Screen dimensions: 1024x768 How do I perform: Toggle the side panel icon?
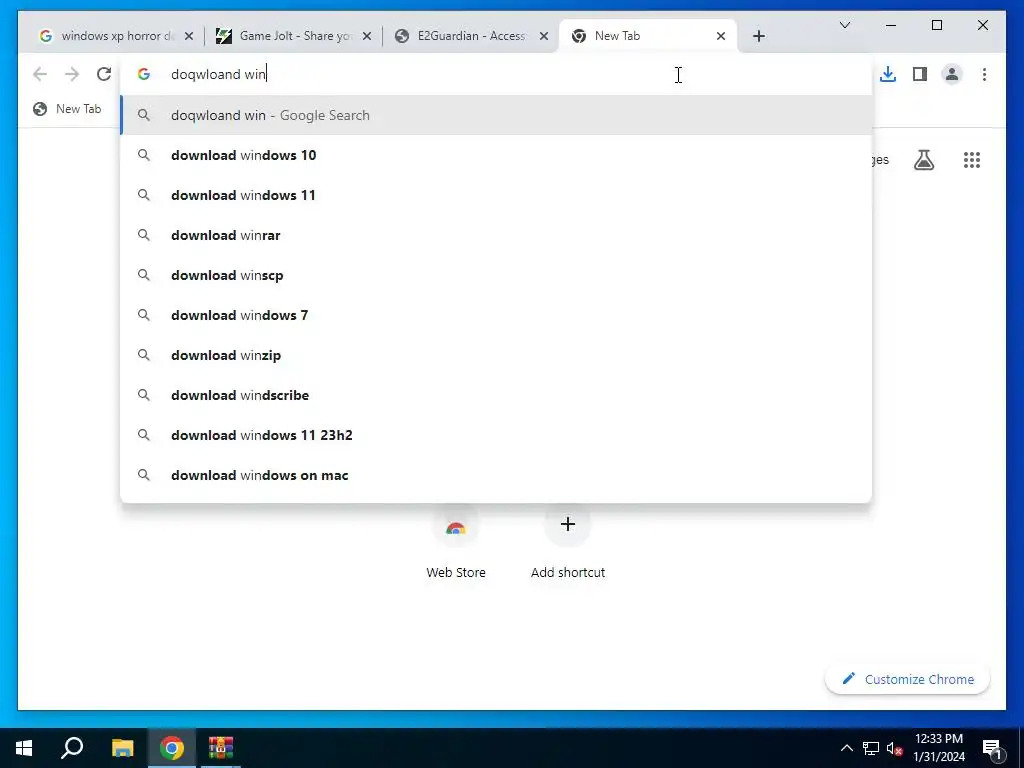click(x=920, y=74)
